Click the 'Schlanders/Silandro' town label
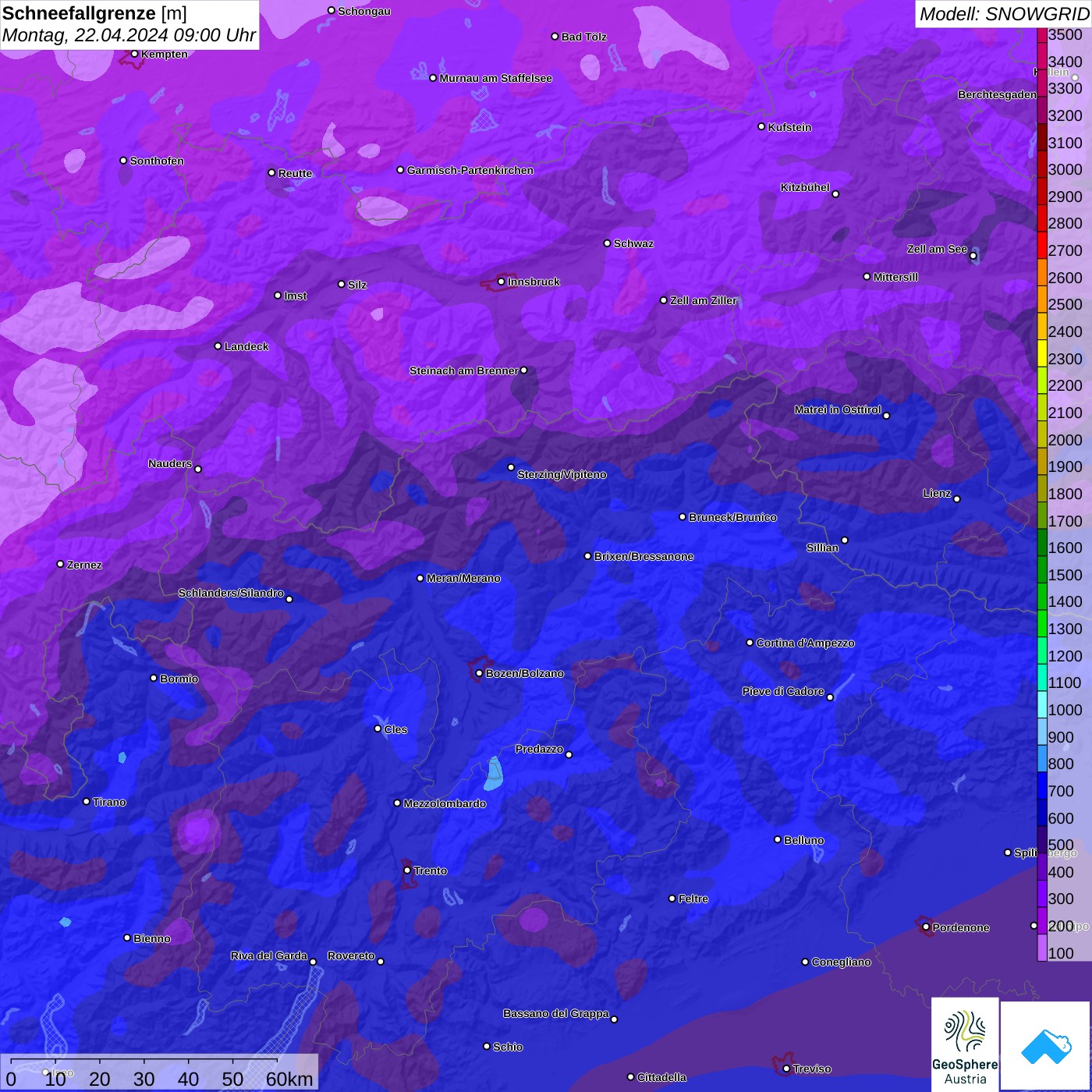1092x1092 pixels. 231,593
